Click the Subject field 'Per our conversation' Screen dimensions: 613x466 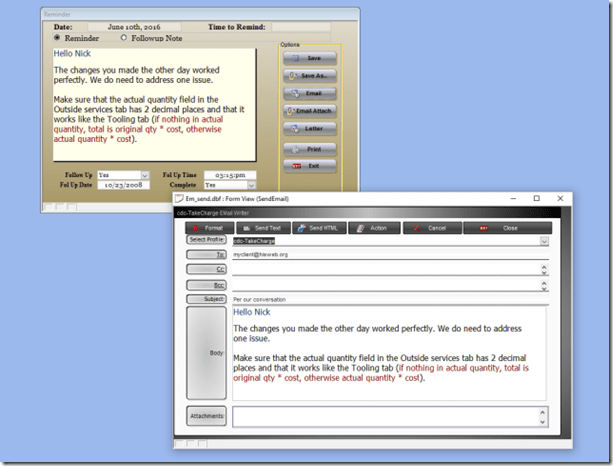pos(390,299)
